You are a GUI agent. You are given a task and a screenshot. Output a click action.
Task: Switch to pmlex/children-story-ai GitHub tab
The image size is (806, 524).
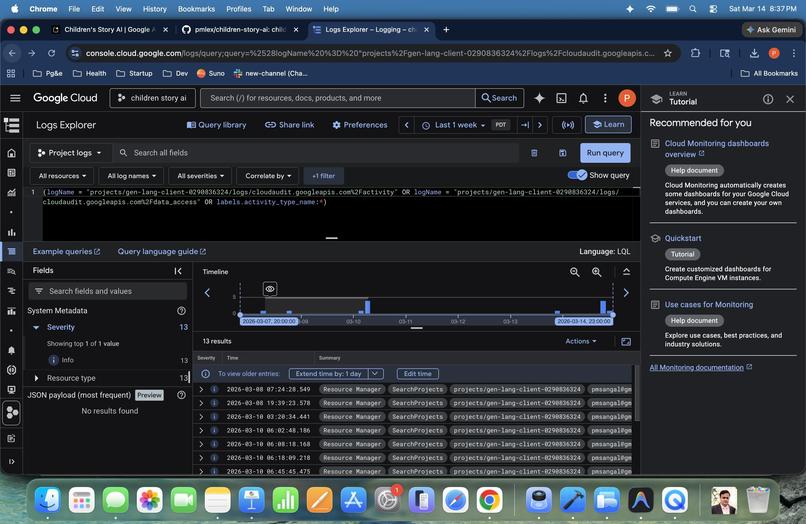click(240, 30)
